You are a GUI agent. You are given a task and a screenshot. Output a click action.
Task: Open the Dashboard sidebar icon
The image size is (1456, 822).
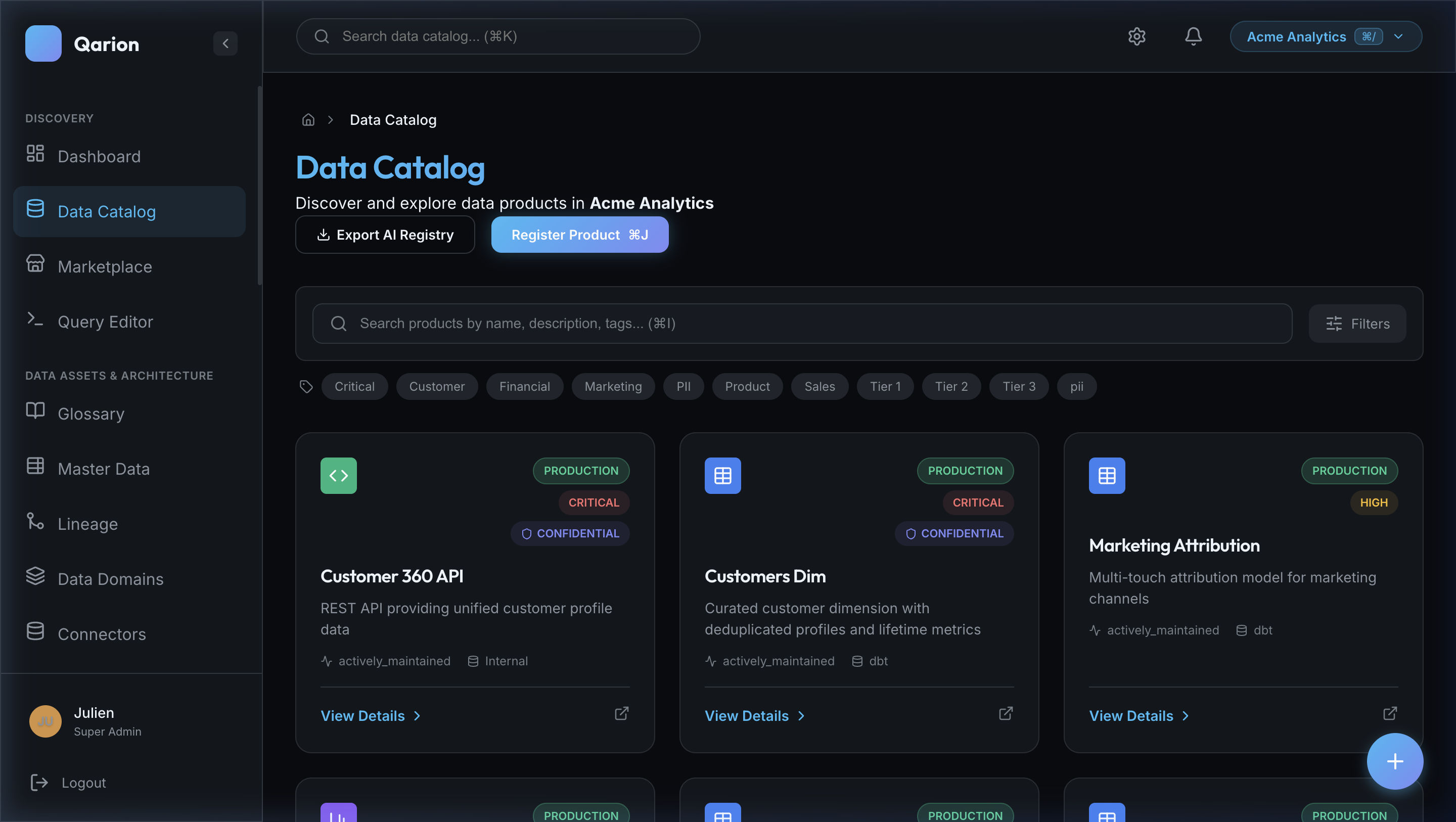[35, 156]
